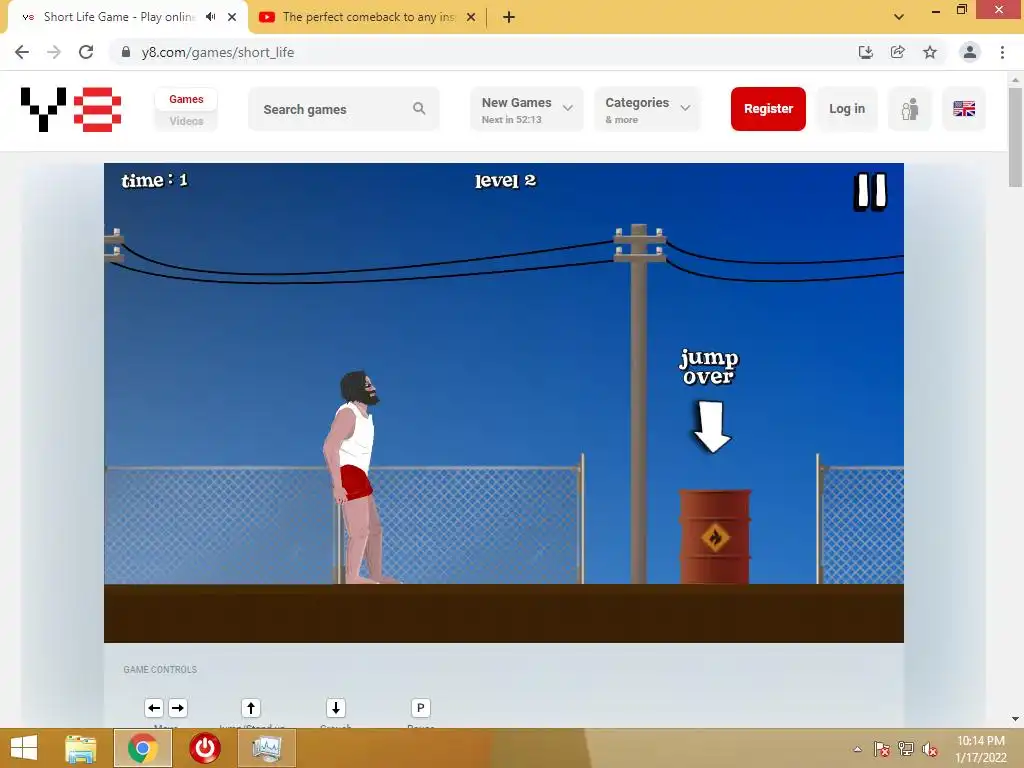Select the Games tab on Y8
Viewport: 1024px width, 768px height.
tap(186, 99)
